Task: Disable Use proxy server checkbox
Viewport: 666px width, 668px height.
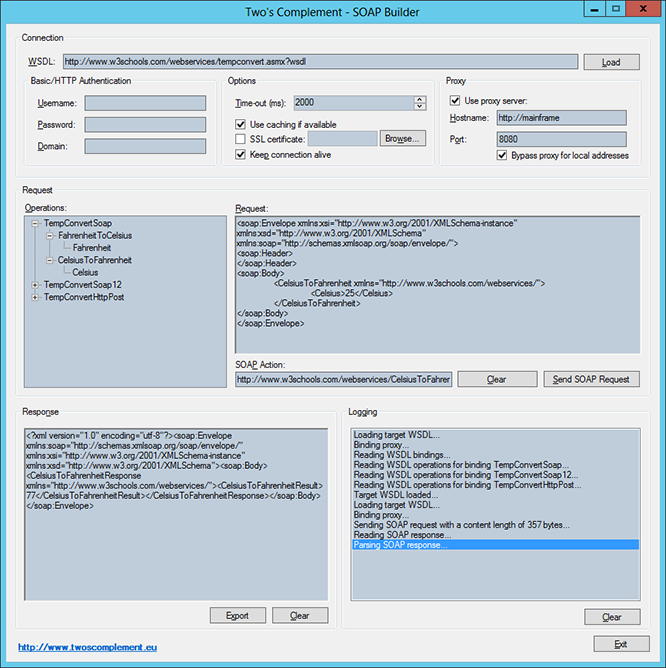Action: pyautogui.click(x=455, y=101)
